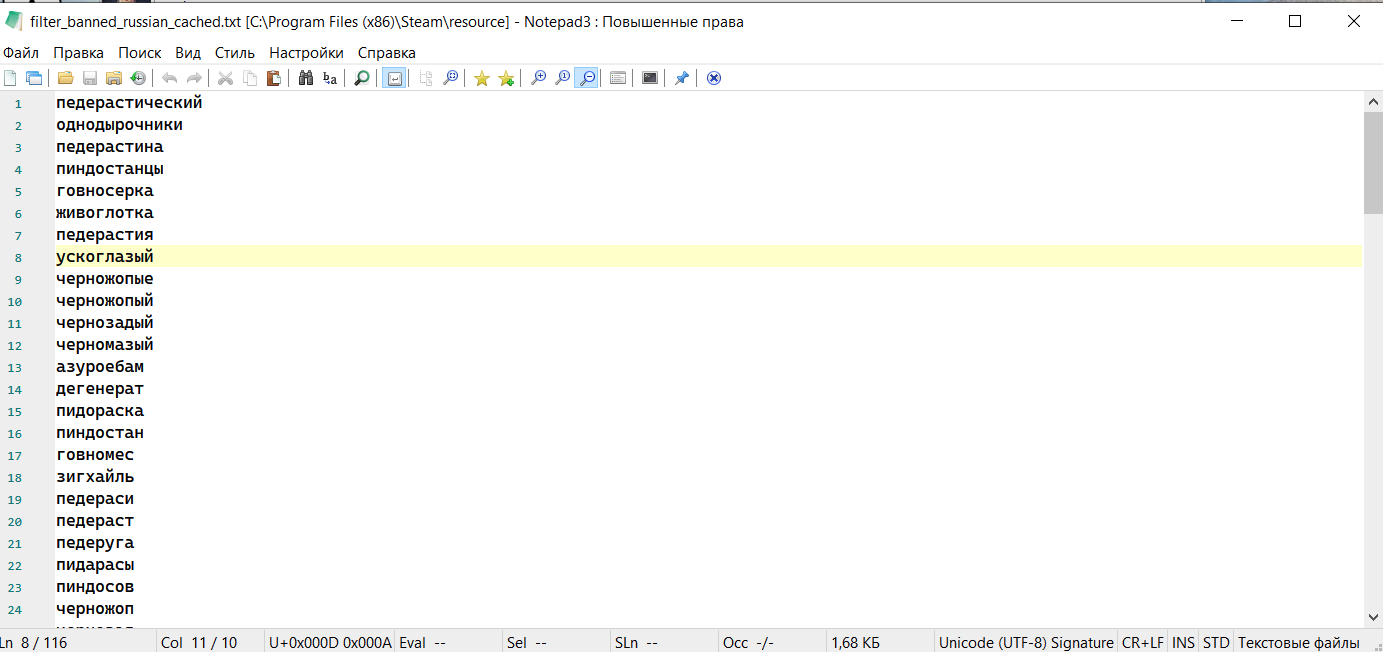
Task: Open Unicode (UTF-8) Signature encoding selector
Action: [1026, 642]
